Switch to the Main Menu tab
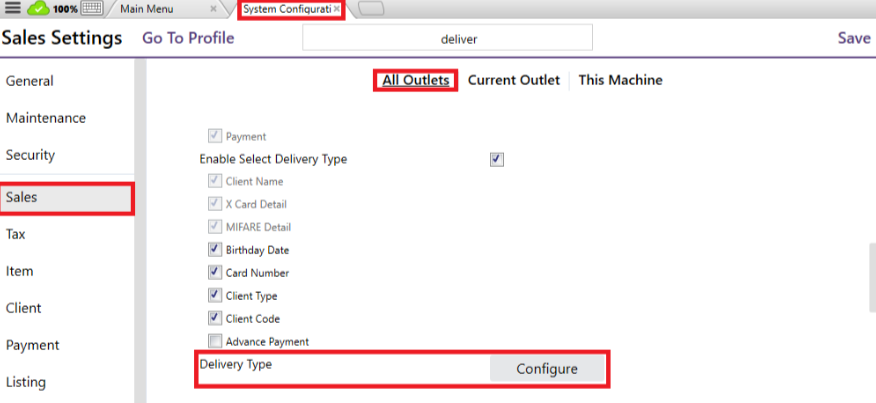This screenshot has width=876, height=403. point(150,9)
